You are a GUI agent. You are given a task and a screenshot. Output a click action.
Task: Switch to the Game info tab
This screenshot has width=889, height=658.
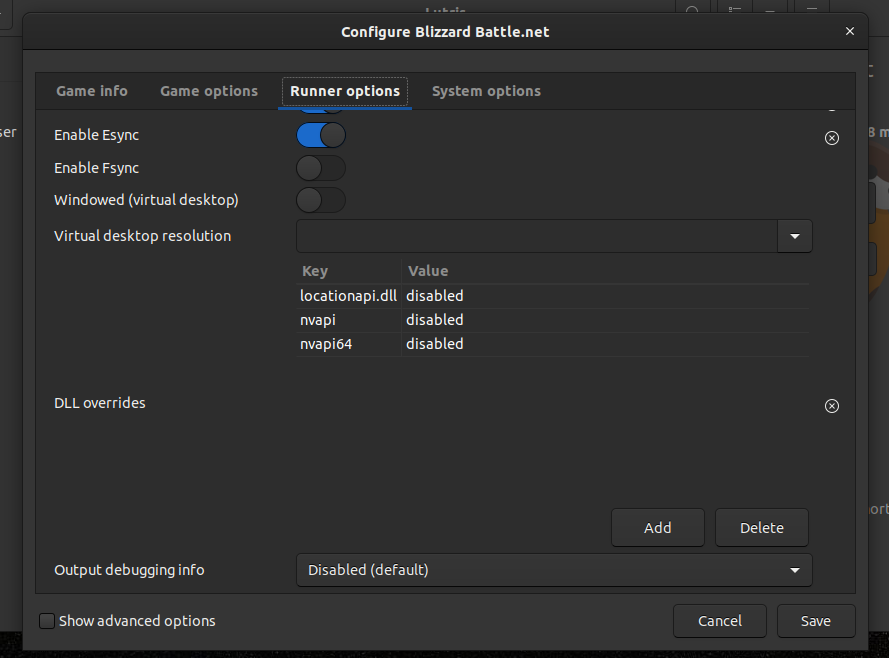pos(92,91)
